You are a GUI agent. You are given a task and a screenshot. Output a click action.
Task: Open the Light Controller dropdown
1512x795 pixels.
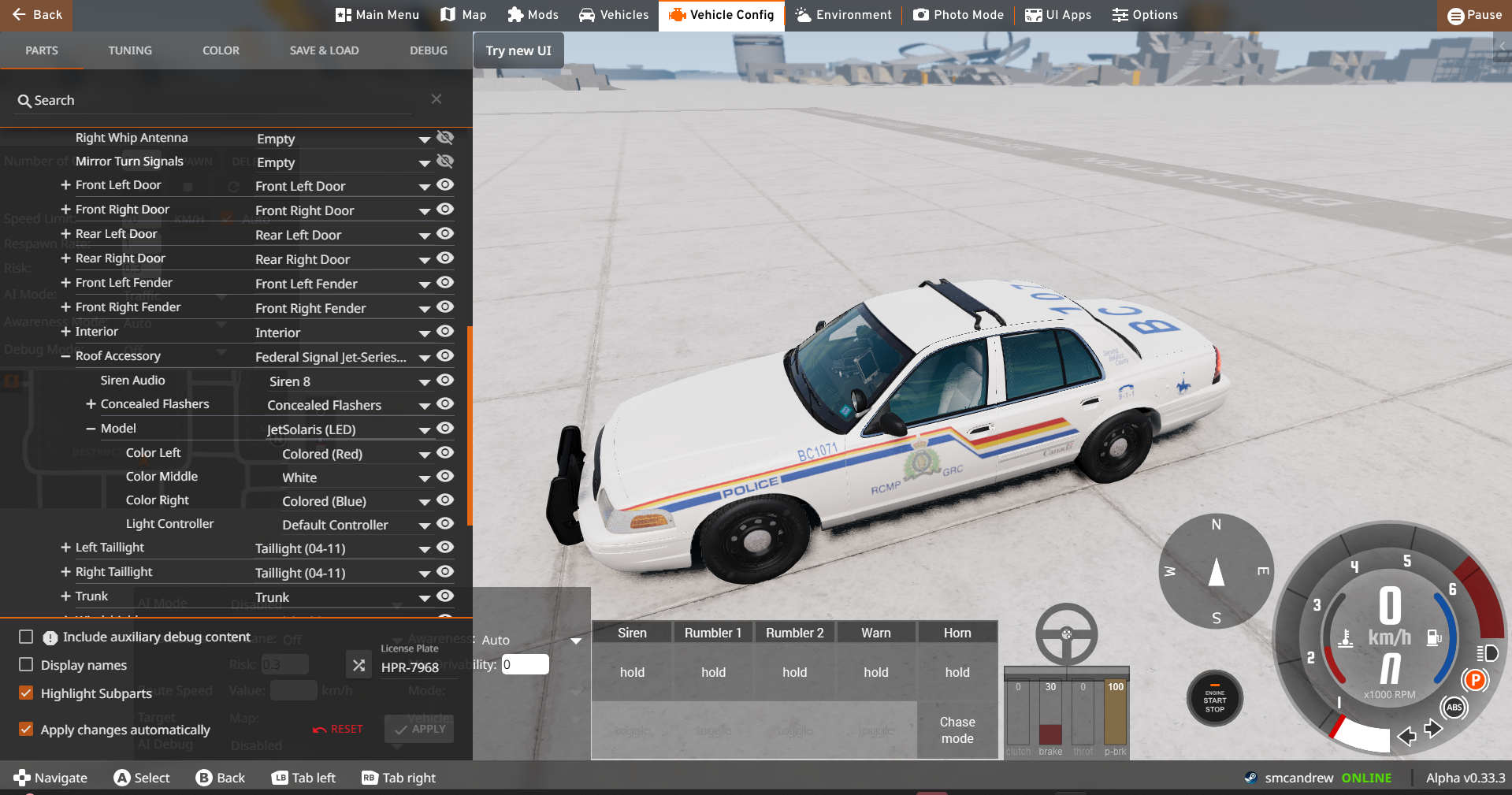(356, 525)
